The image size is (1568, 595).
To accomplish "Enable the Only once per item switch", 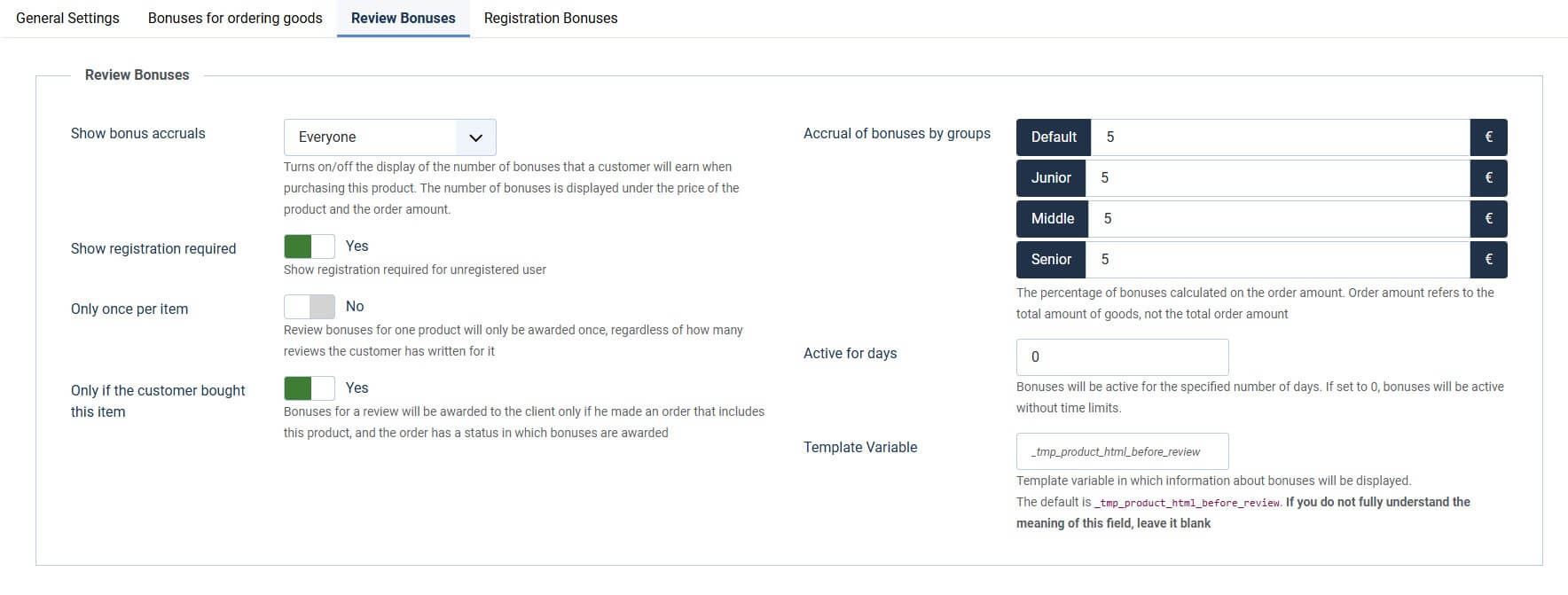I will tap(310, 307).
